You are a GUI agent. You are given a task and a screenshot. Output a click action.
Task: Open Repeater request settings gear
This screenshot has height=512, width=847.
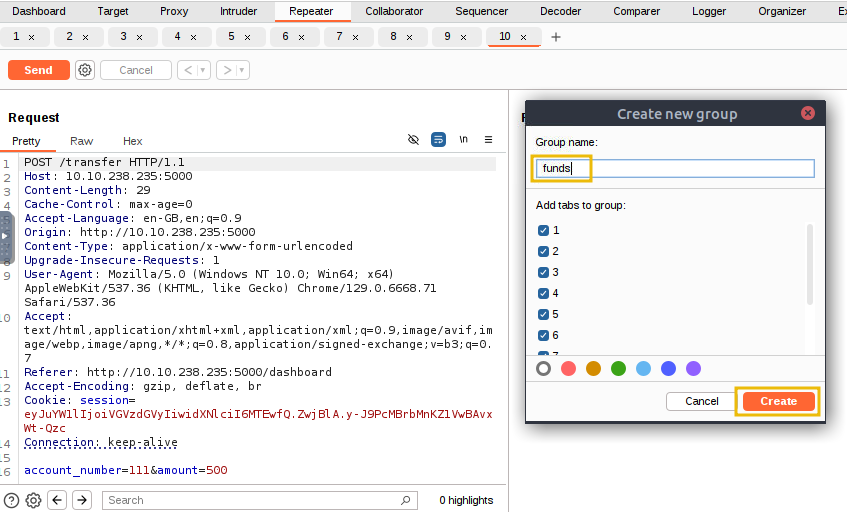[x=85, y=70]
